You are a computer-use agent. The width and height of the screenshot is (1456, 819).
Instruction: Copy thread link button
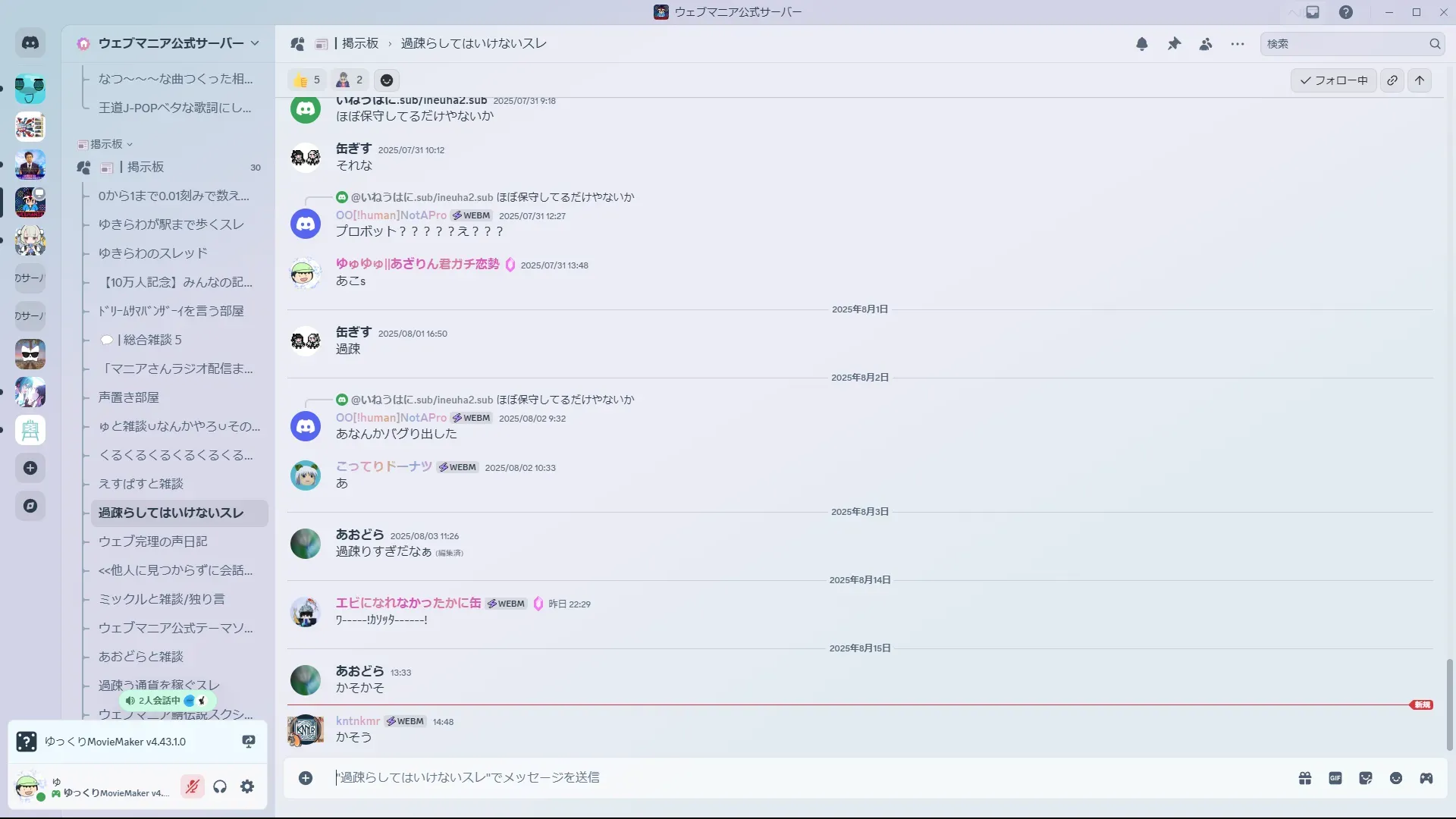coord(1392,80)
